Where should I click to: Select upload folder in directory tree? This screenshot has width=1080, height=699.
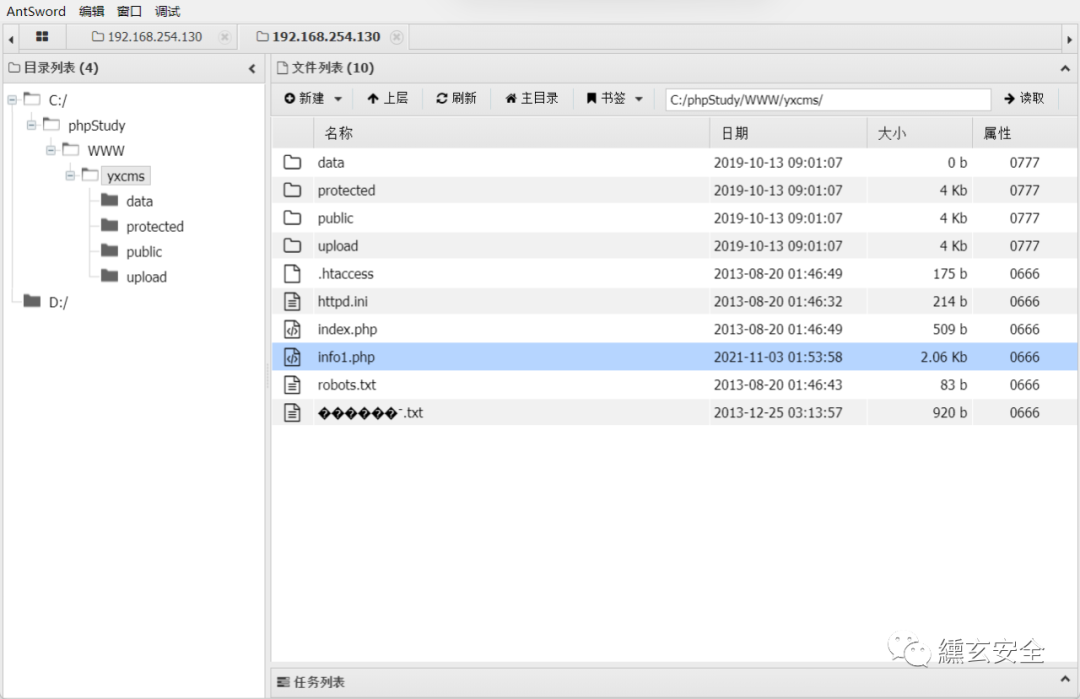(x=146, y=277)
